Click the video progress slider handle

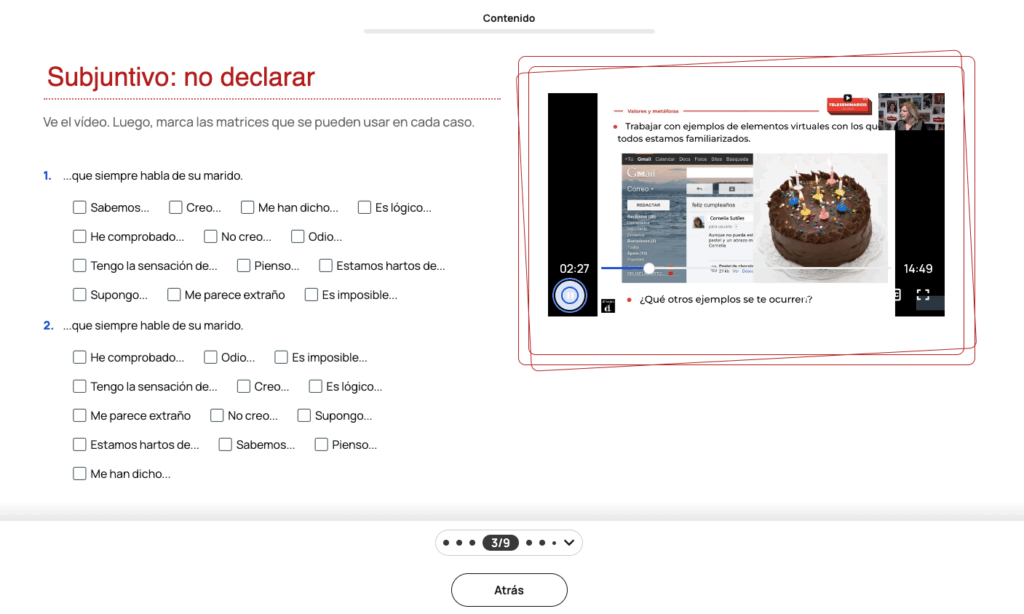[x=649, y=268]
